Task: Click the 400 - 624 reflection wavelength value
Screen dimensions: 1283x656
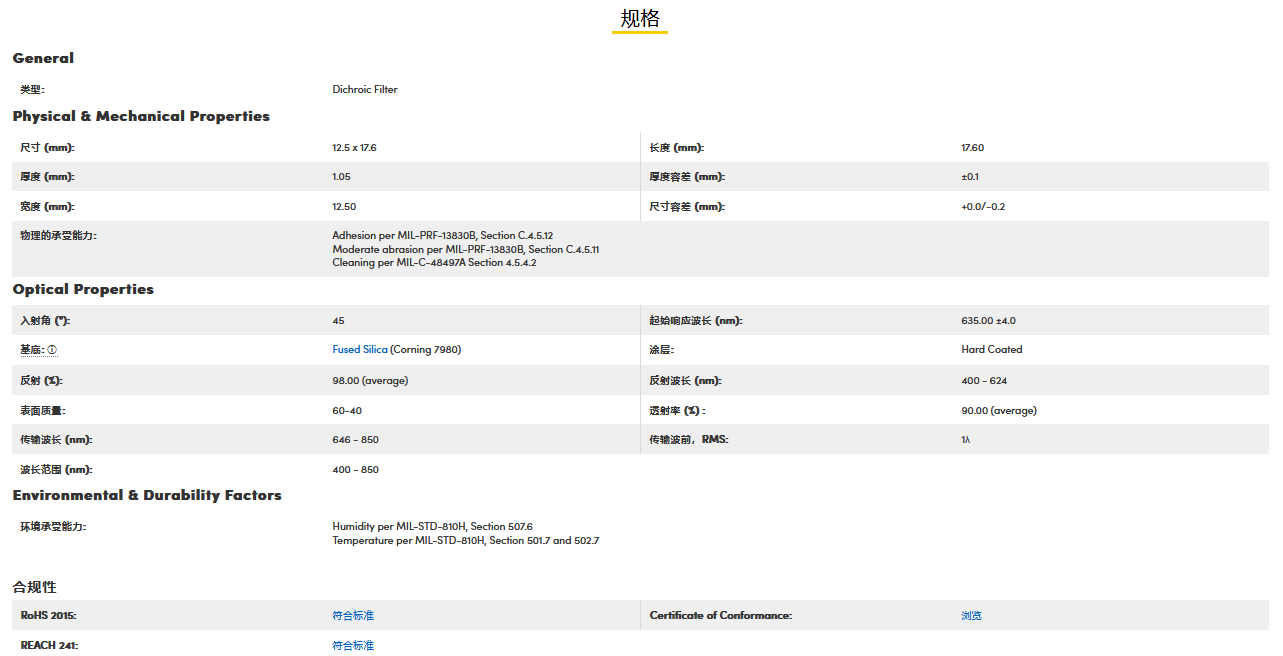Action: coord(984,381)
